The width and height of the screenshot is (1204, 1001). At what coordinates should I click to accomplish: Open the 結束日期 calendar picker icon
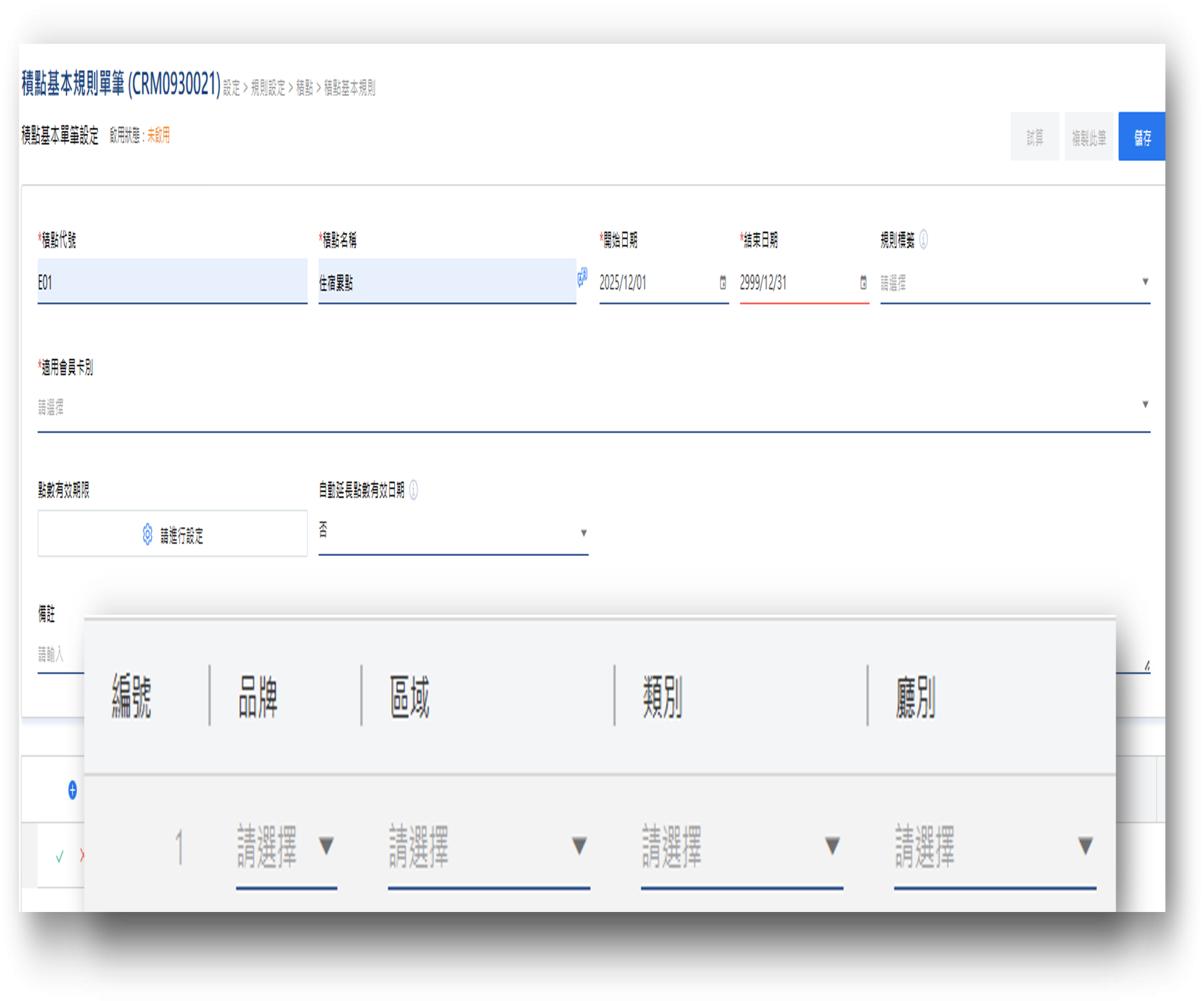click(x=863, y=283)
